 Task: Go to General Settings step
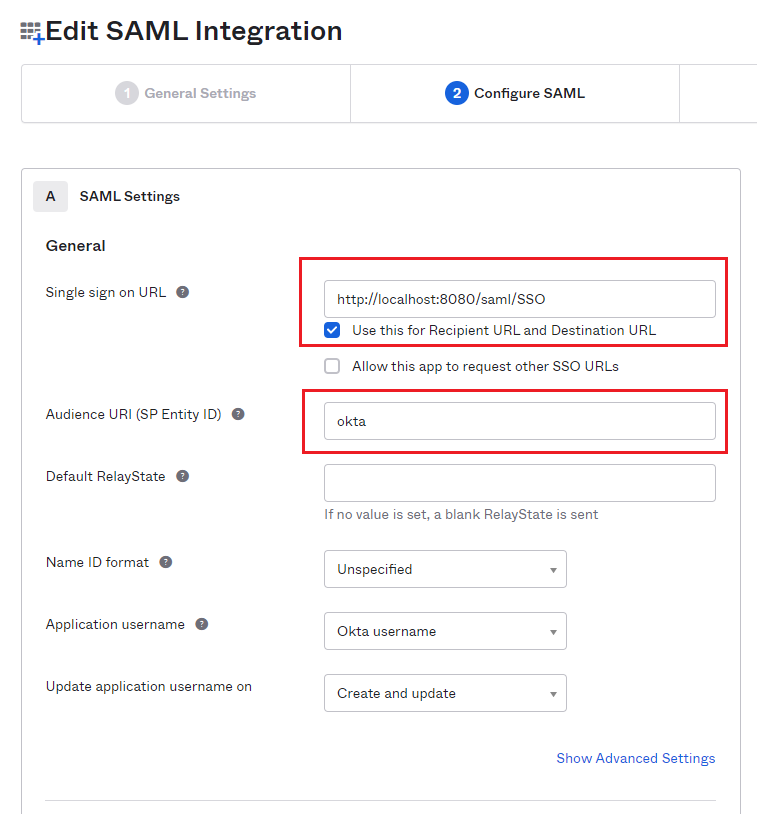[186, 93]
